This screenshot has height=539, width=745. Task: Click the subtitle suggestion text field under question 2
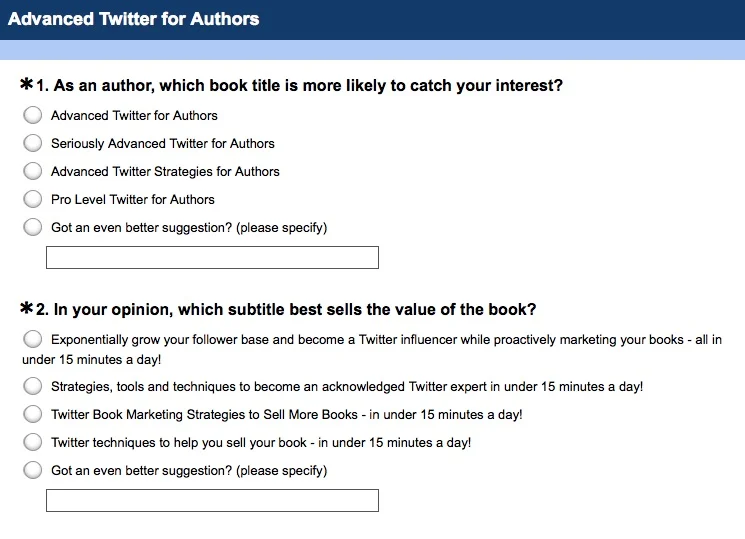pyautogui.click(x=212, y=500)
